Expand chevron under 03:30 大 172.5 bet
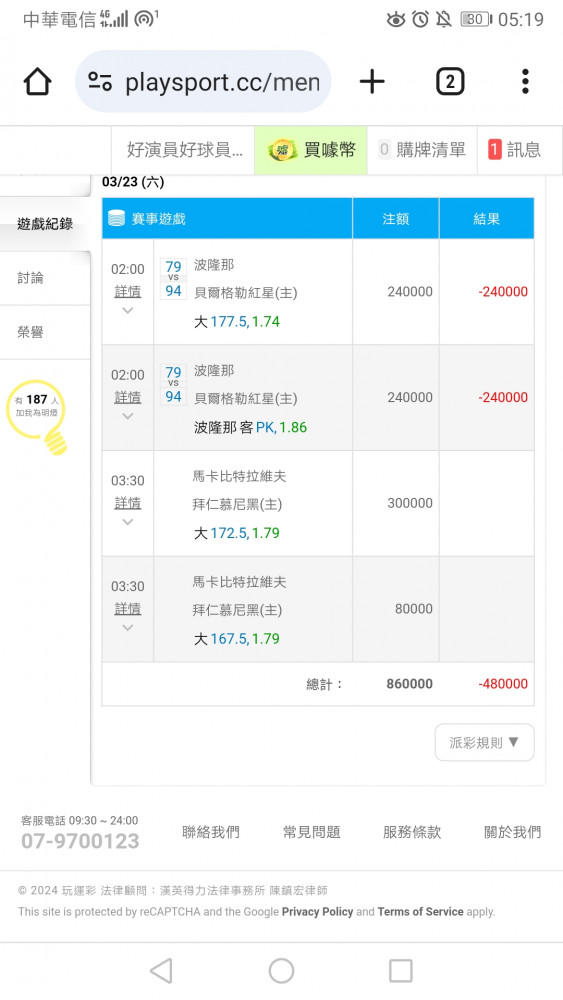 pos(128,522)
